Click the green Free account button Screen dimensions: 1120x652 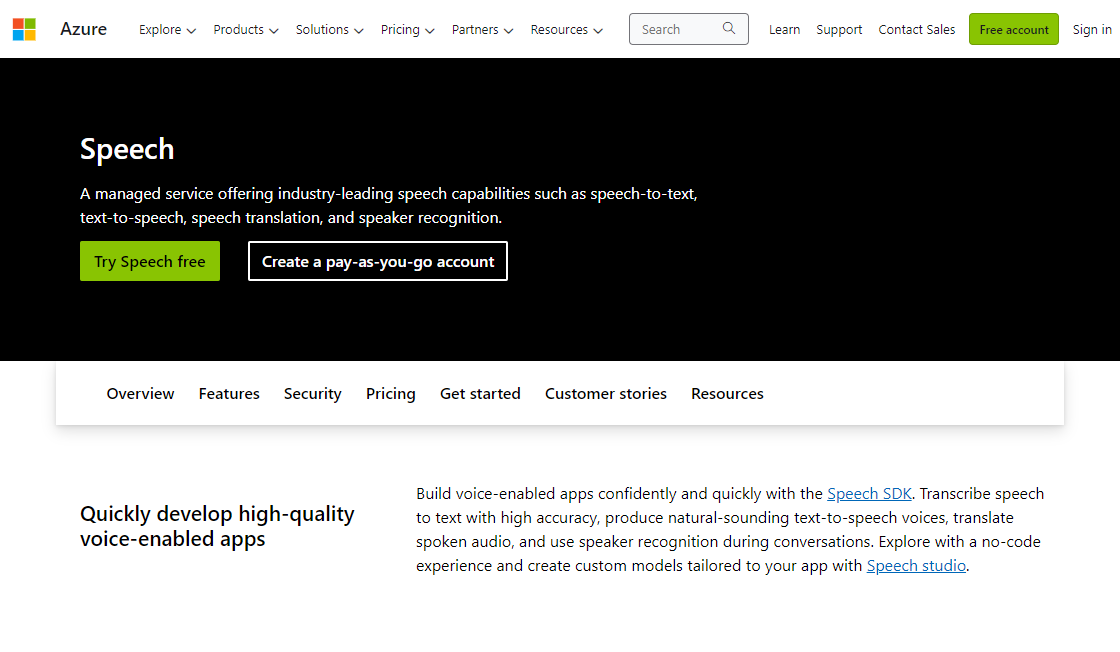[1013, 30]
